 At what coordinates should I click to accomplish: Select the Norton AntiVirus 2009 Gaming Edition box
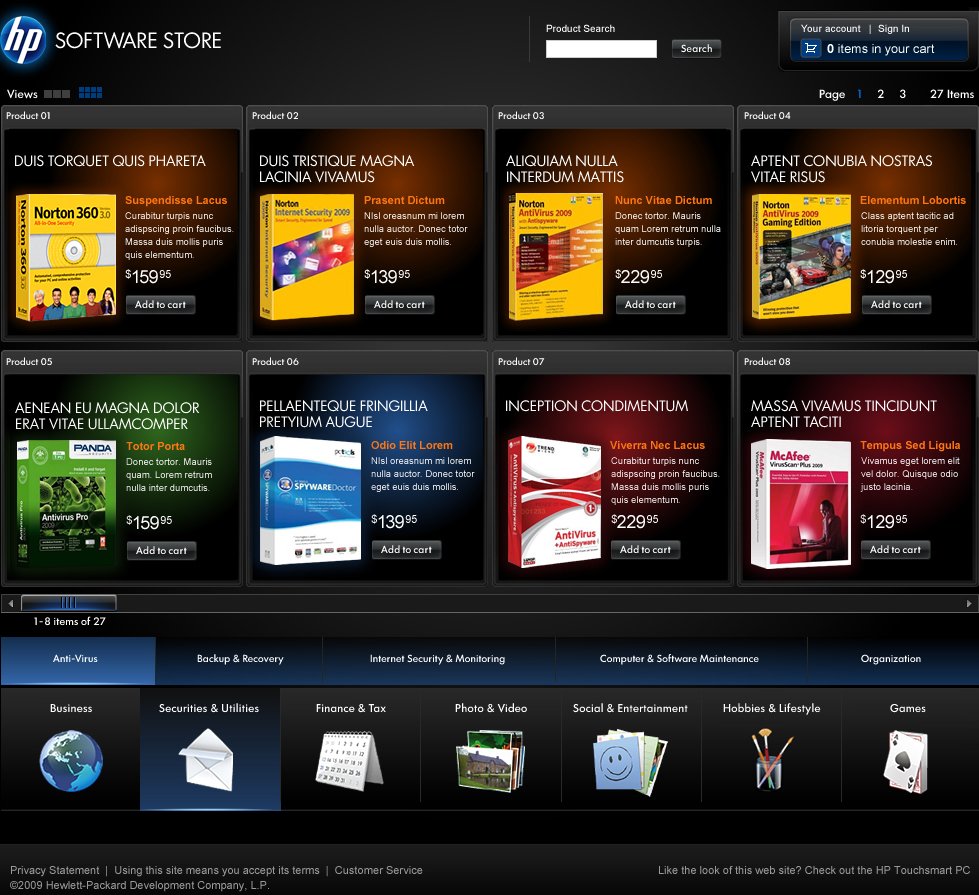click(x=801, y=256)
